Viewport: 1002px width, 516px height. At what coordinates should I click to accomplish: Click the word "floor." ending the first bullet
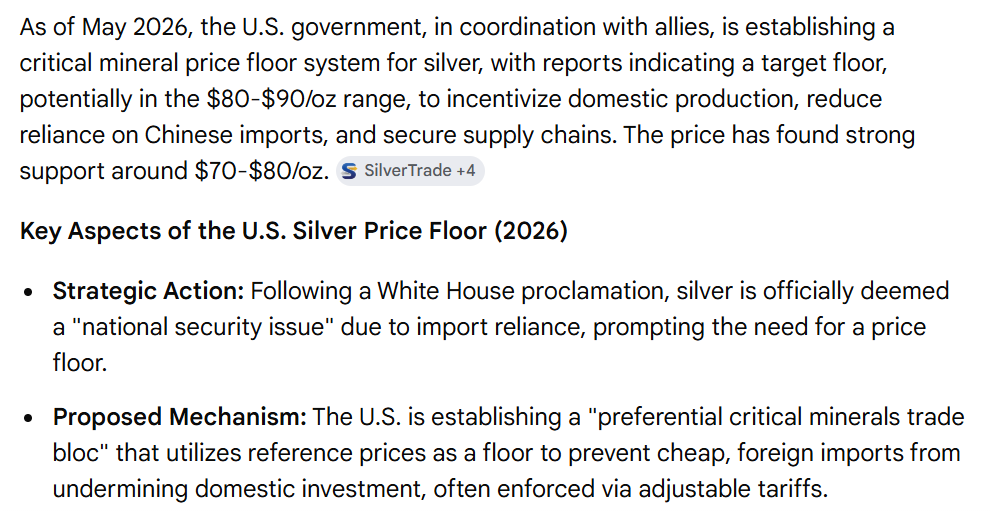[x=80, y=363]
